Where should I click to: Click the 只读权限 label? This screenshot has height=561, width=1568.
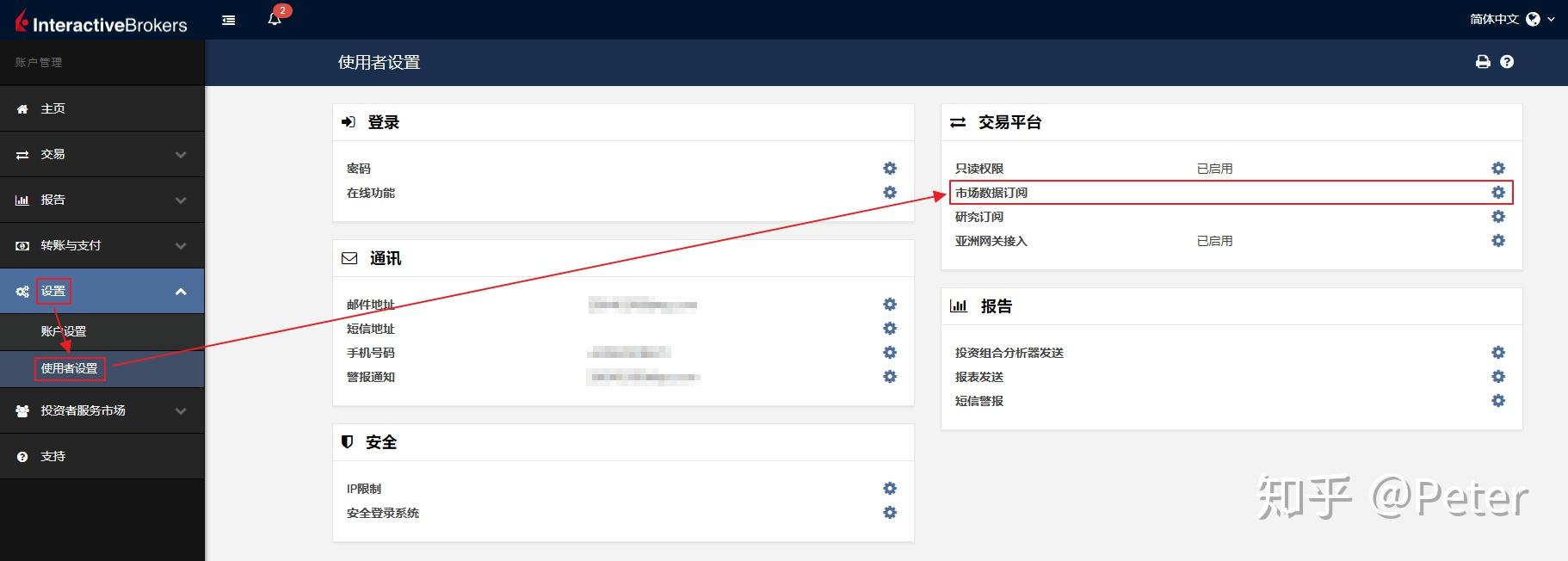pyautogui.click(x=979, y=169)
